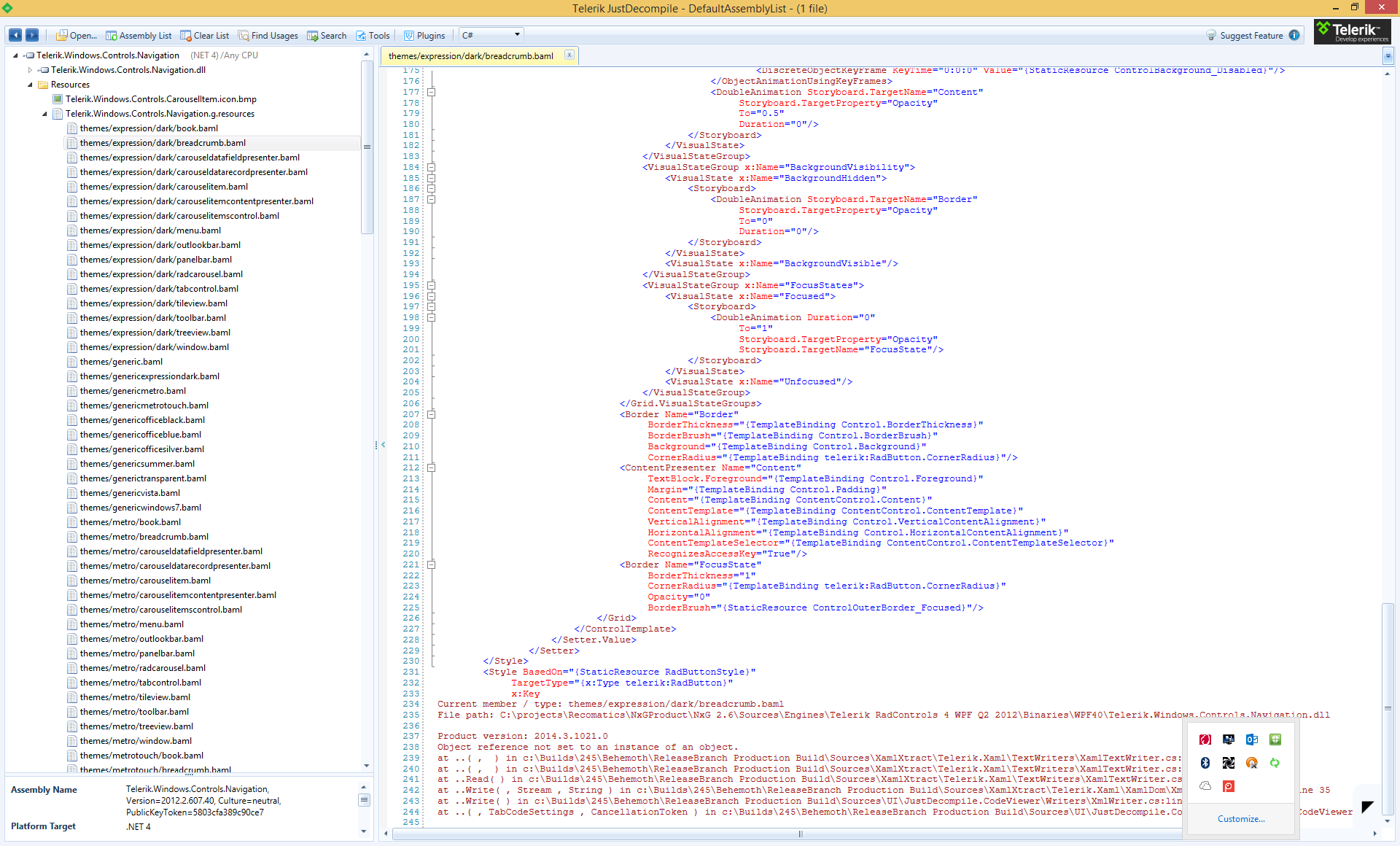Open the Assembly List toolbar item
The height and width of the screenshot is (846, 1400).
[139, 35]
